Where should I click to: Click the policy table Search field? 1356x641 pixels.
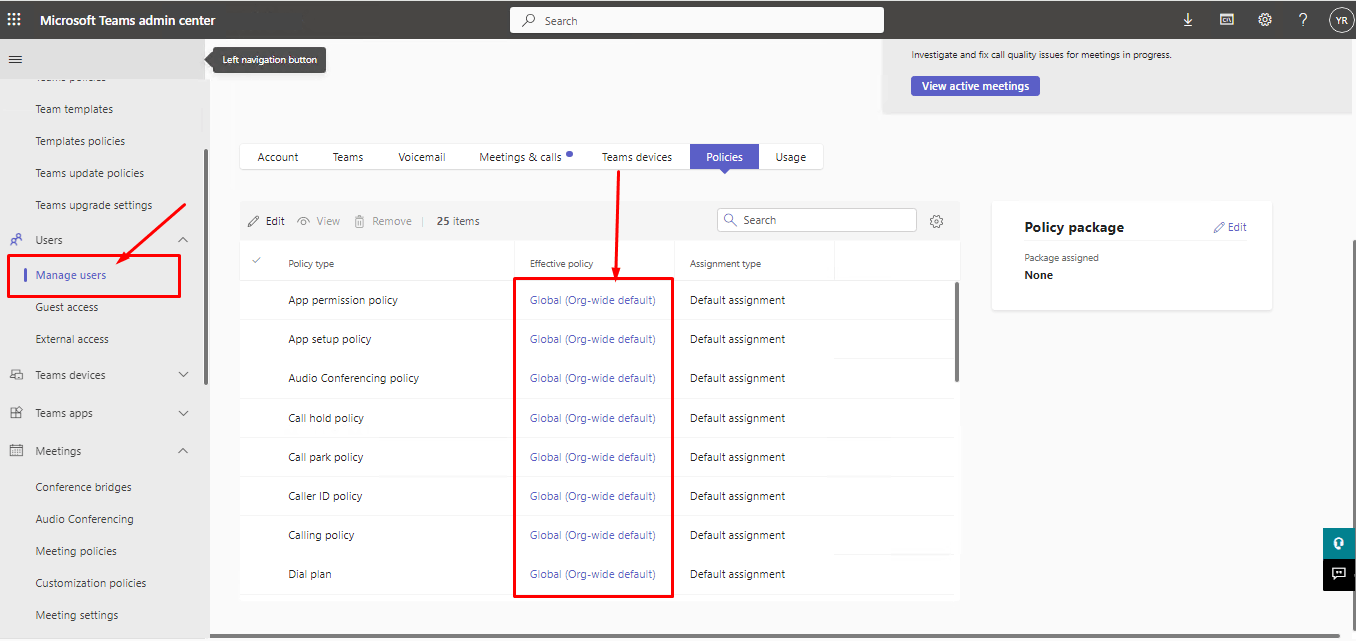(x=817, y=220)
